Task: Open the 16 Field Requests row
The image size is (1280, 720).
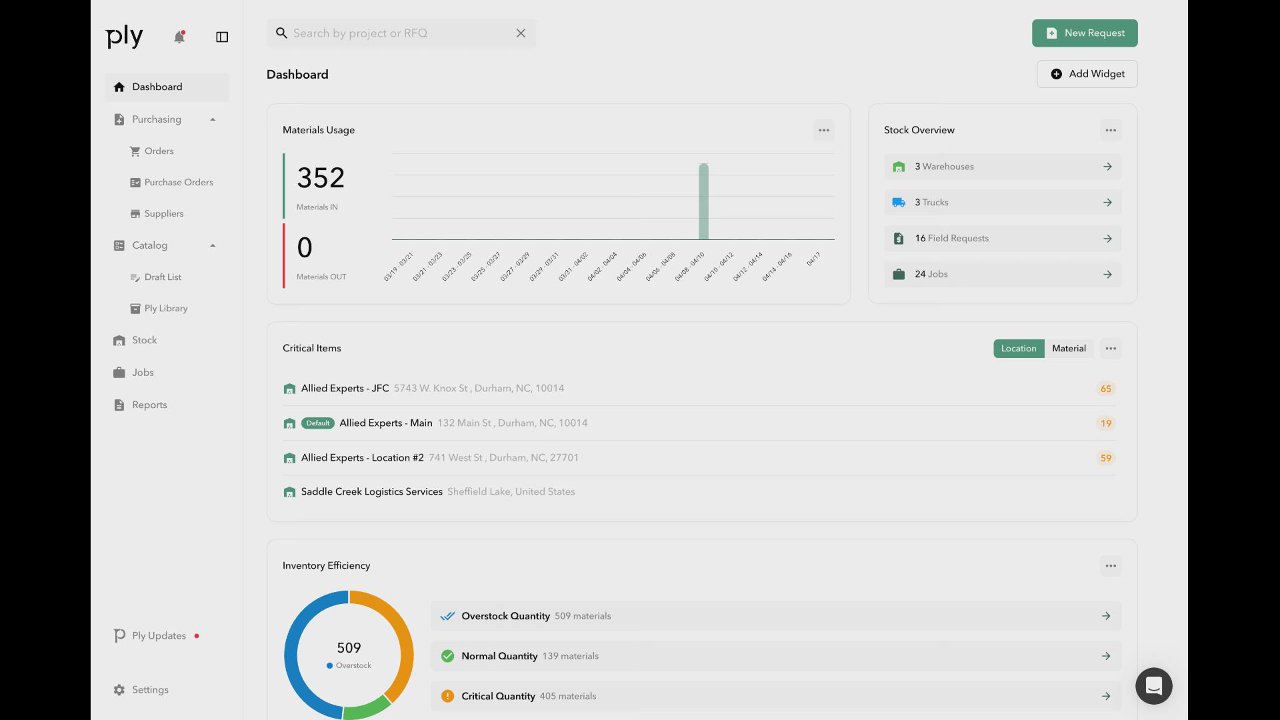Action: point(1002,238)
